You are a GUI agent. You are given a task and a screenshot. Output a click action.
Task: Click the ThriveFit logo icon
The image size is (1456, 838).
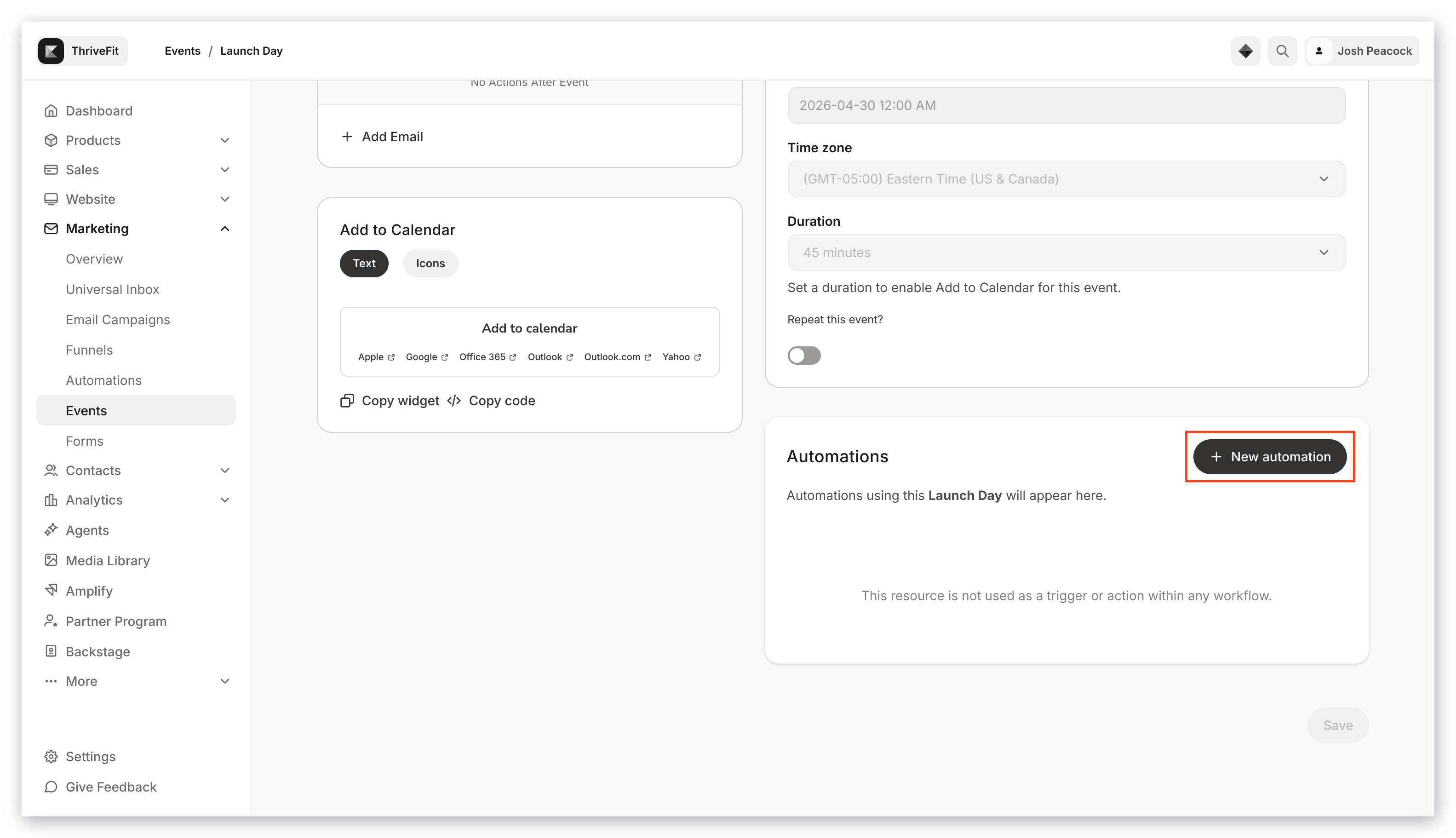(51, 51)
